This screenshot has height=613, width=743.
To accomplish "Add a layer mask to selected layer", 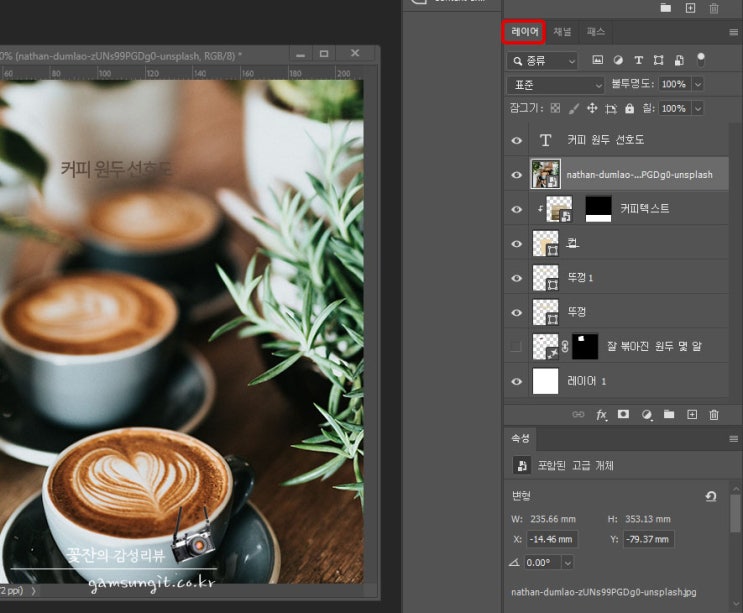I will [x=623, y=415].
